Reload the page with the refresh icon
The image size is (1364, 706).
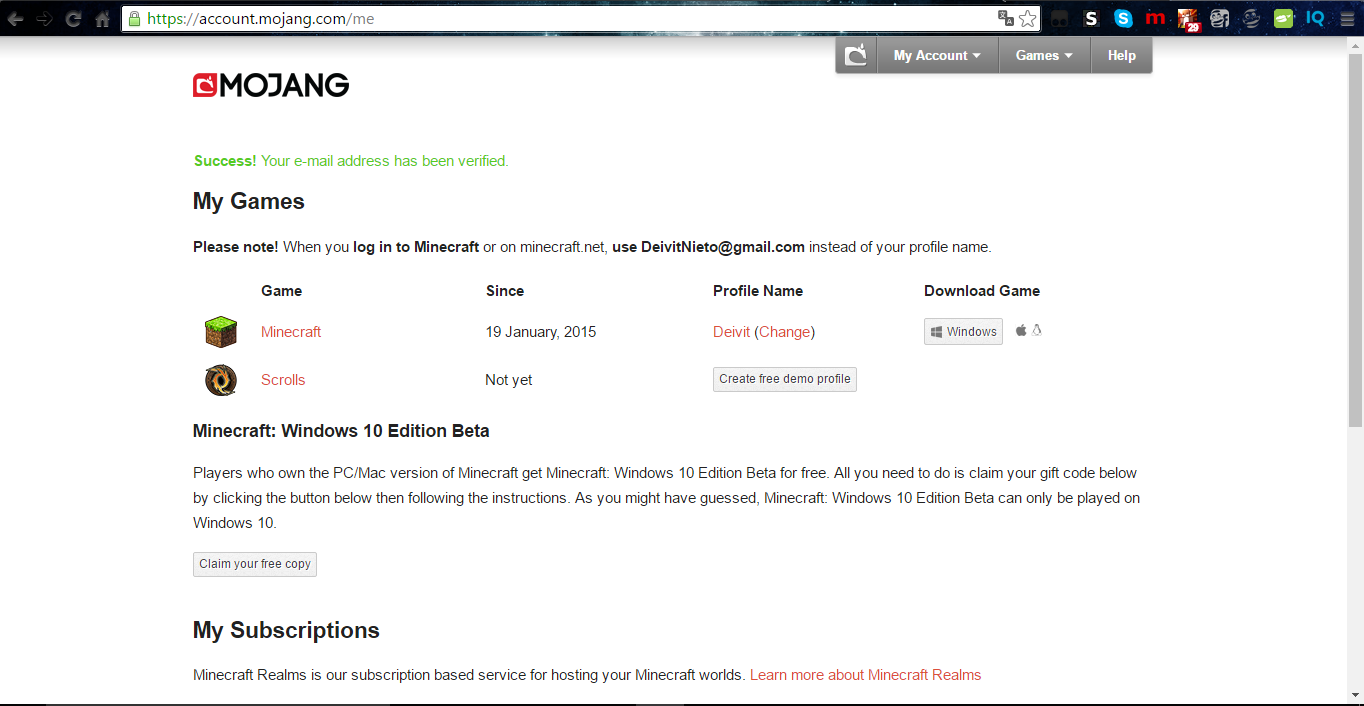click(x=73, y=18)
